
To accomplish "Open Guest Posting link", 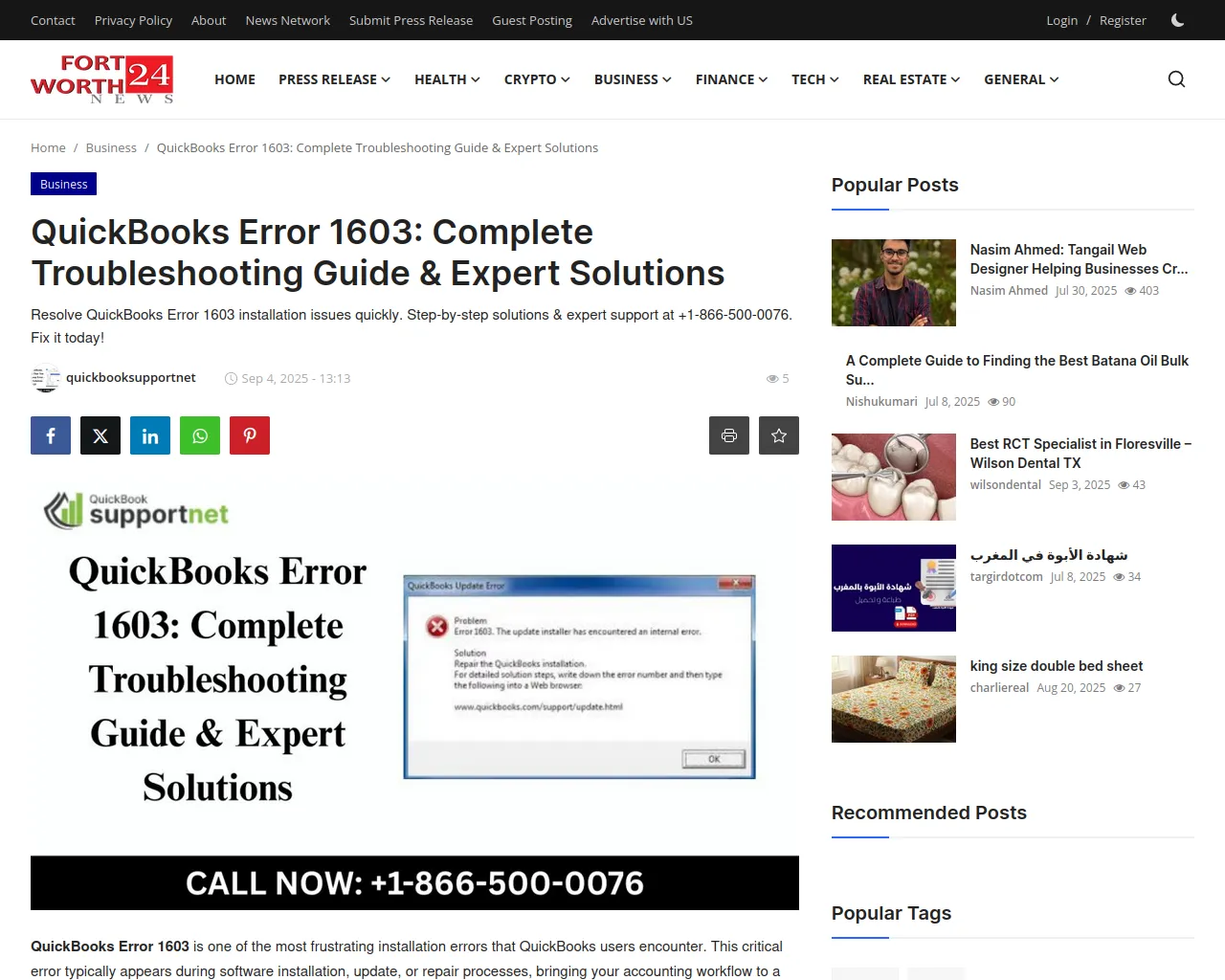I will (532, 20).
